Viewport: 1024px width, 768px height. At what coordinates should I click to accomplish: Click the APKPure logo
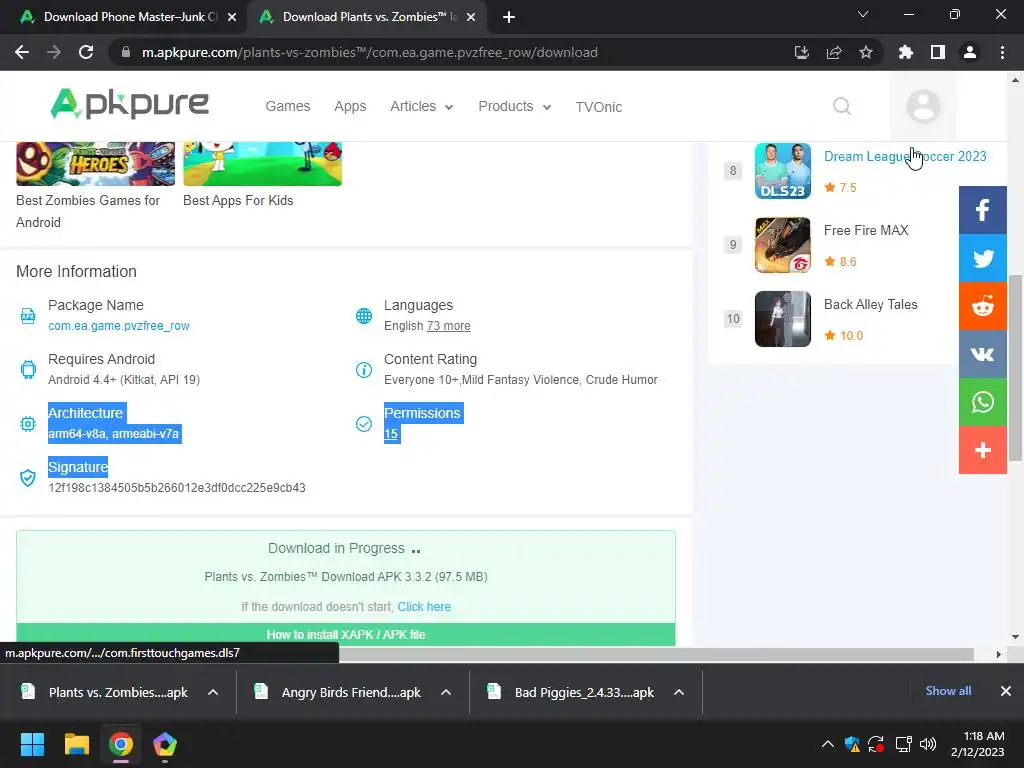click(x=130, y=104)
